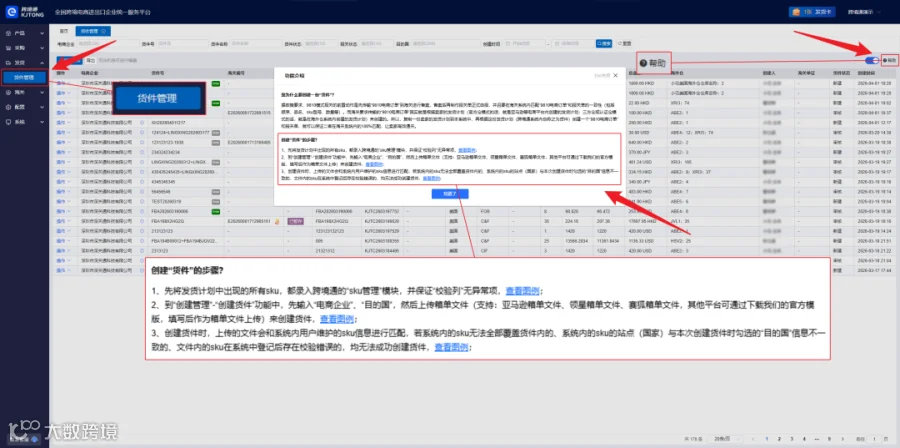The width and height of the screenshot is (900, 448).
Task: Go to page 2 in pagination
Action: click(781, 439)
